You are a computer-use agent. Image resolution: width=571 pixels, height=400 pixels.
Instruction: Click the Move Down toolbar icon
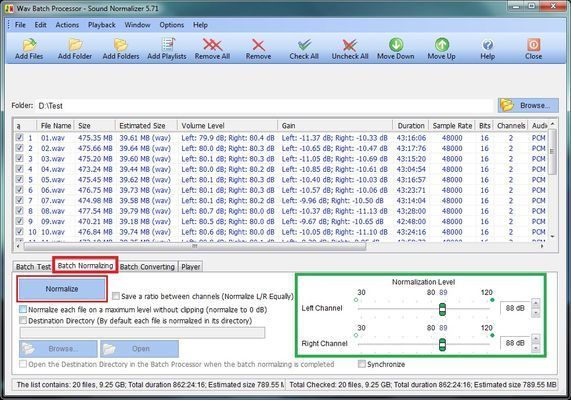395,44
